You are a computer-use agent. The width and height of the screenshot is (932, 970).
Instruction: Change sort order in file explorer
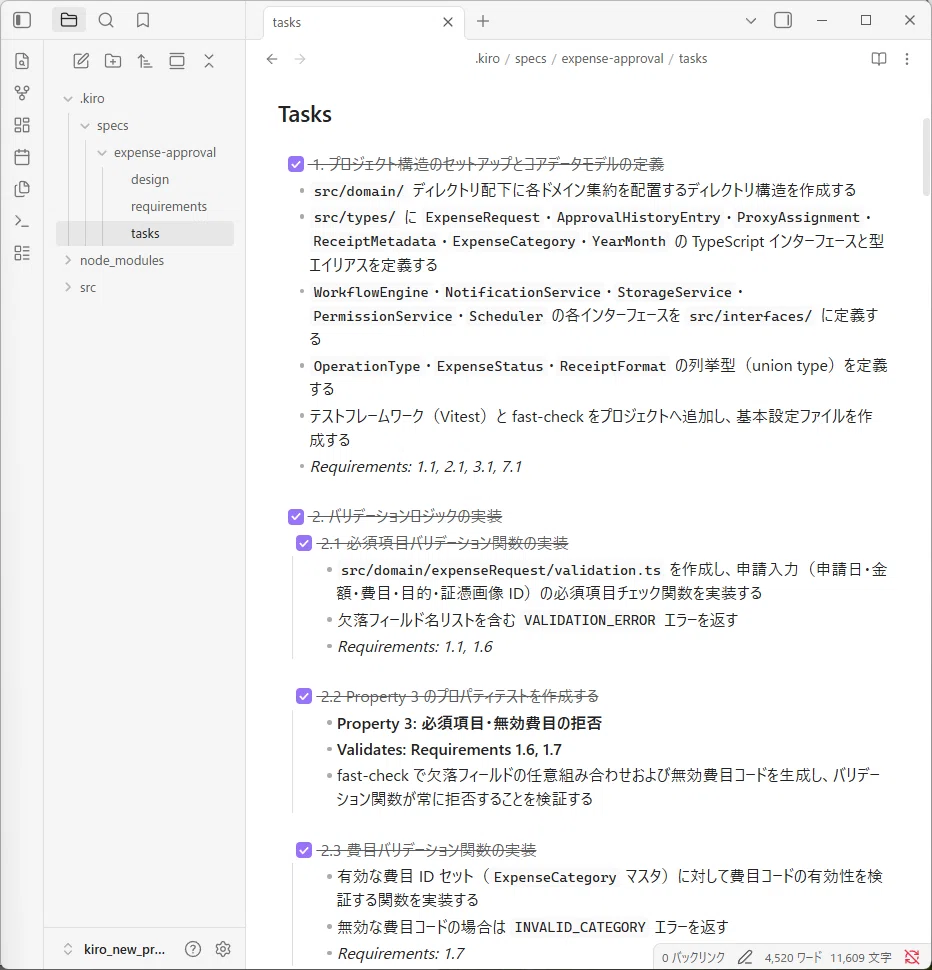pos(145,61)
